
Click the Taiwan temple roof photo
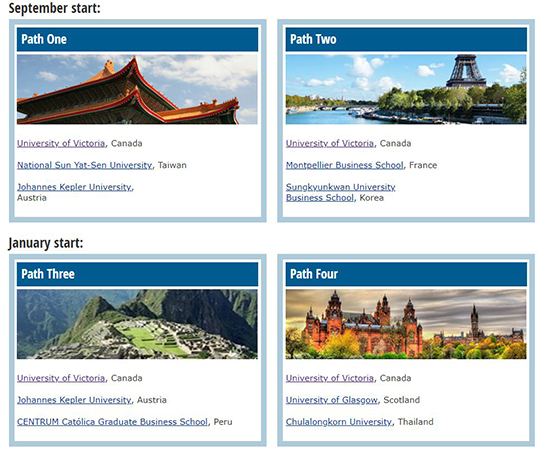click(137, 89)
